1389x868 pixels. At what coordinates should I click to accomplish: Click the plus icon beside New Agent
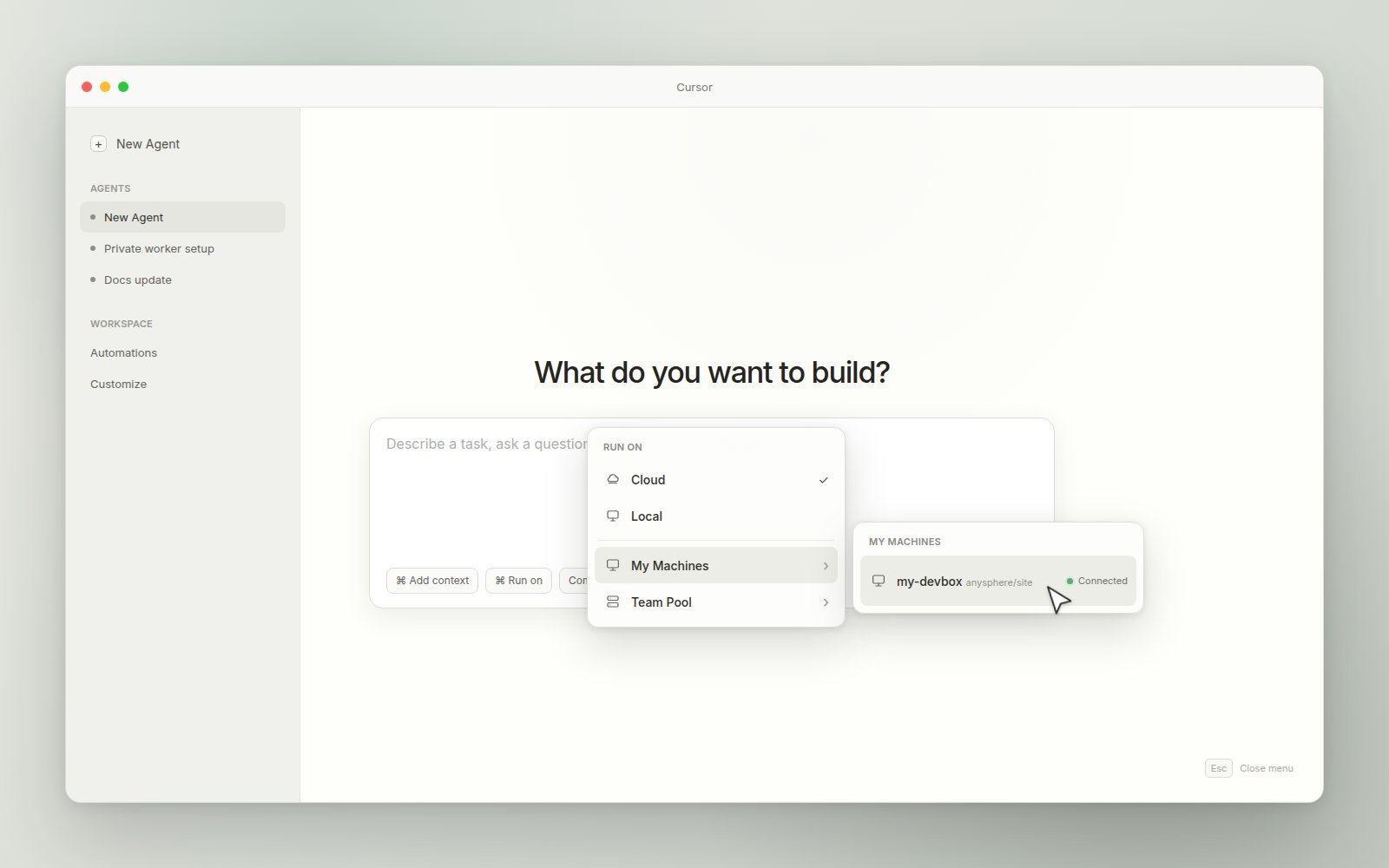pos(98,144)
